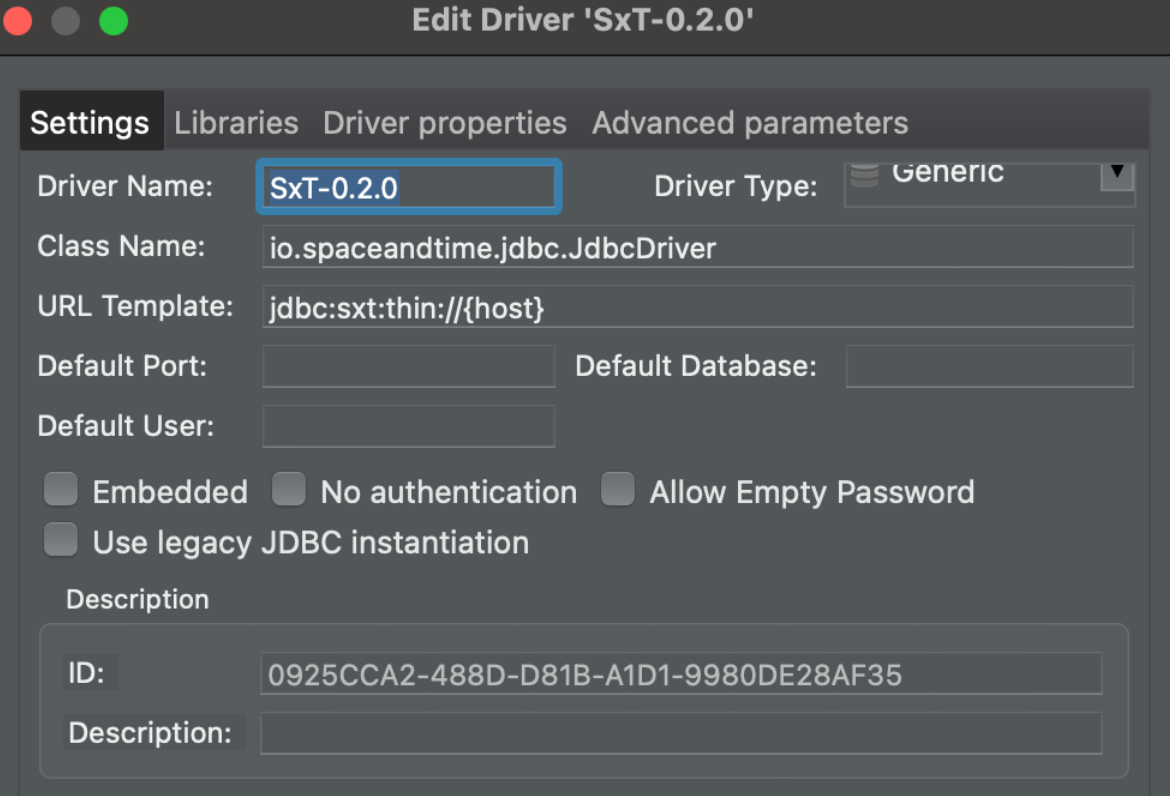1170x796 pixels.
Task: Open the Driver properties tab
Action: pyautogui.click(x=445, y=123)
